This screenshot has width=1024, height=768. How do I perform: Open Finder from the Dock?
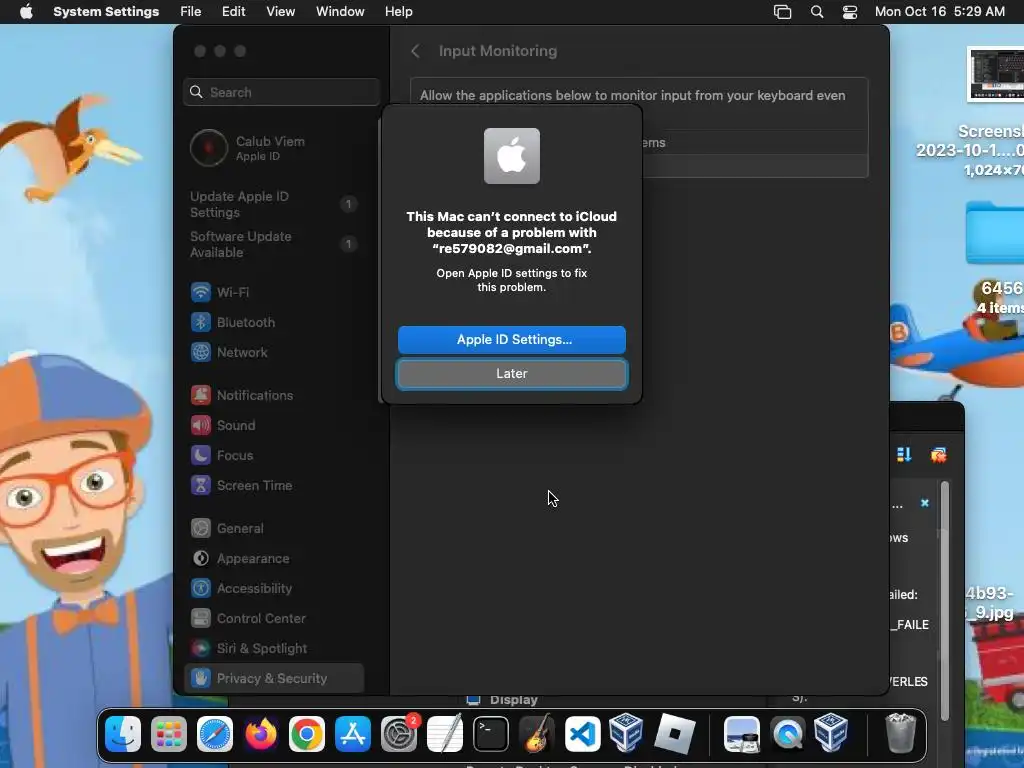click(123, 733)
